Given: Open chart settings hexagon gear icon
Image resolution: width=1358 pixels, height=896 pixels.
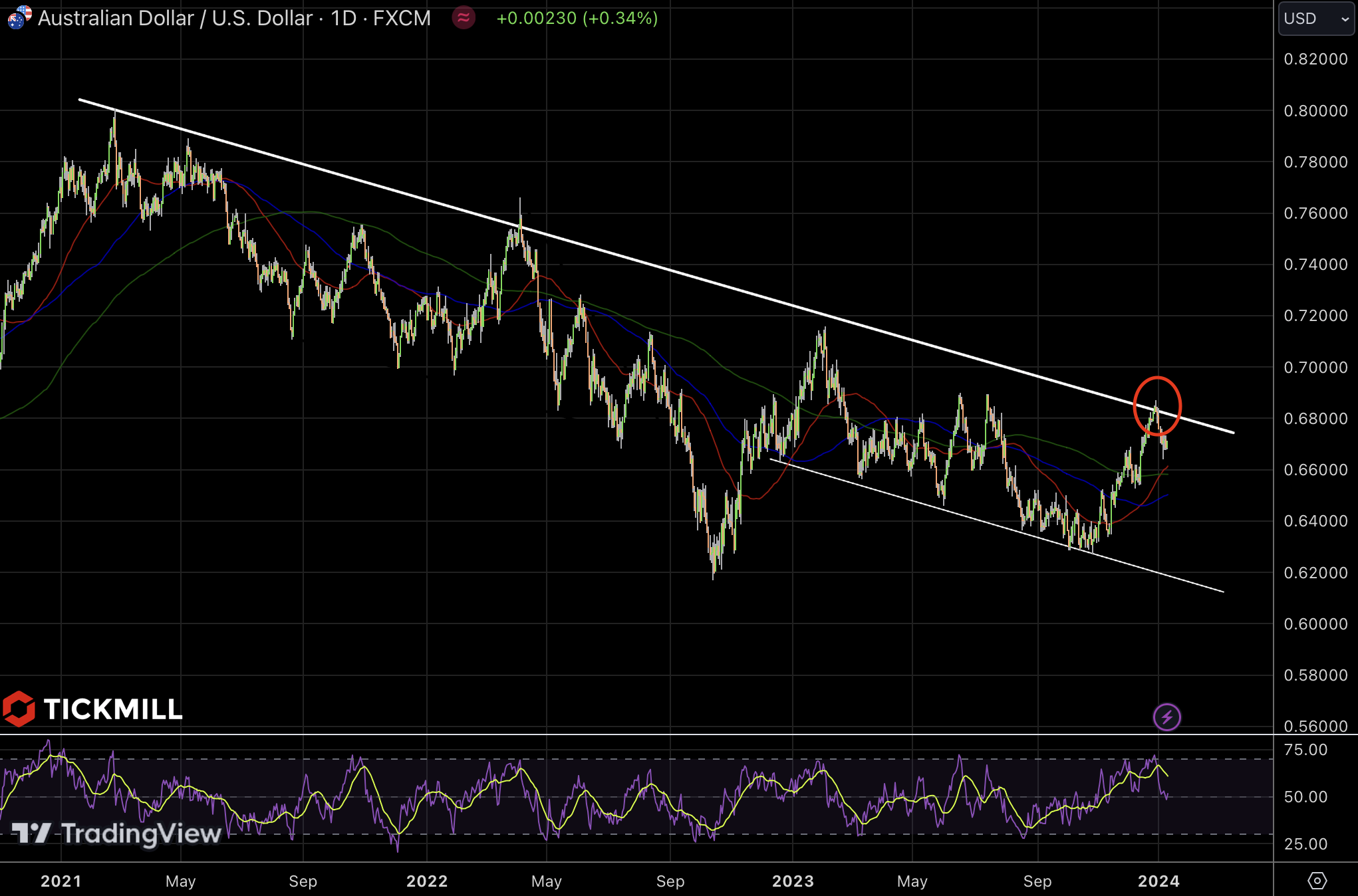Looking at the screenshot, I should [1317, 881].
